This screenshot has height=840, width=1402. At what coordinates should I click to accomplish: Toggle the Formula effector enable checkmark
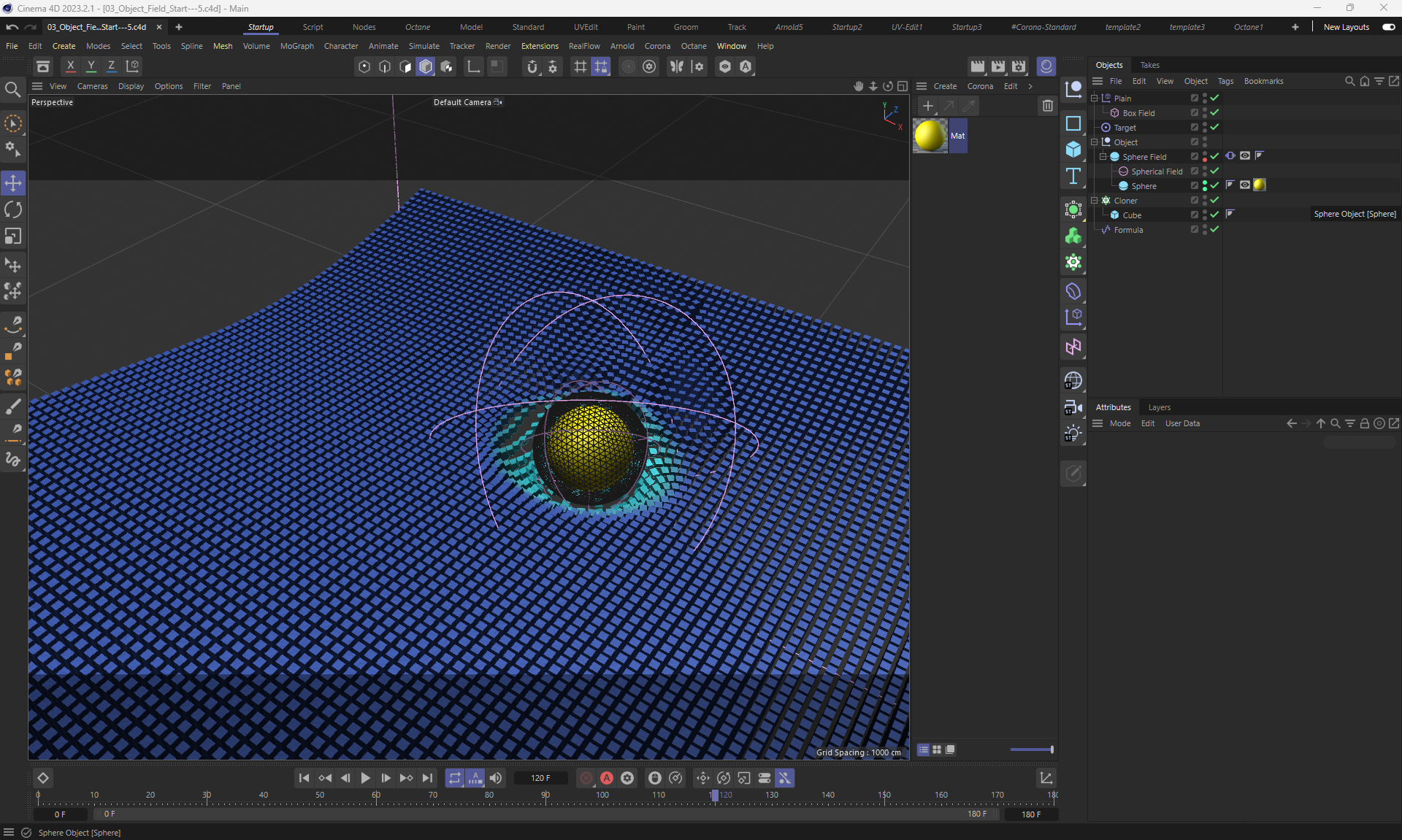(1214, 229)
